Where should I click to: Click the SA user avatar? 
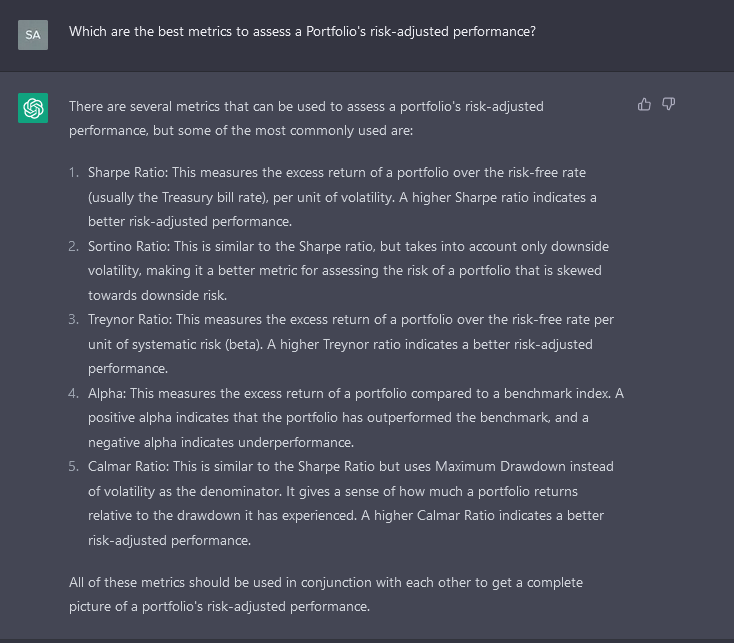33,34
